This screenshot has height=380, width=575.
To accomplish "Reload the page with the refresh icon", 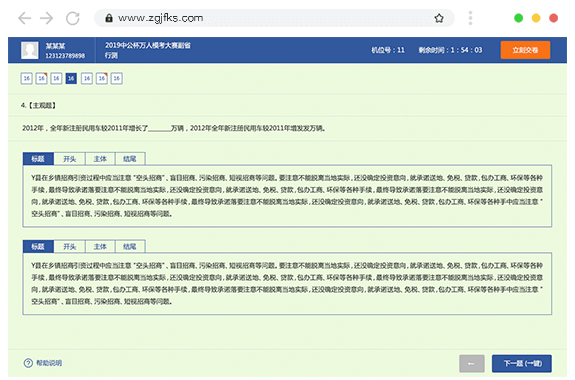I will click(73, 18).
